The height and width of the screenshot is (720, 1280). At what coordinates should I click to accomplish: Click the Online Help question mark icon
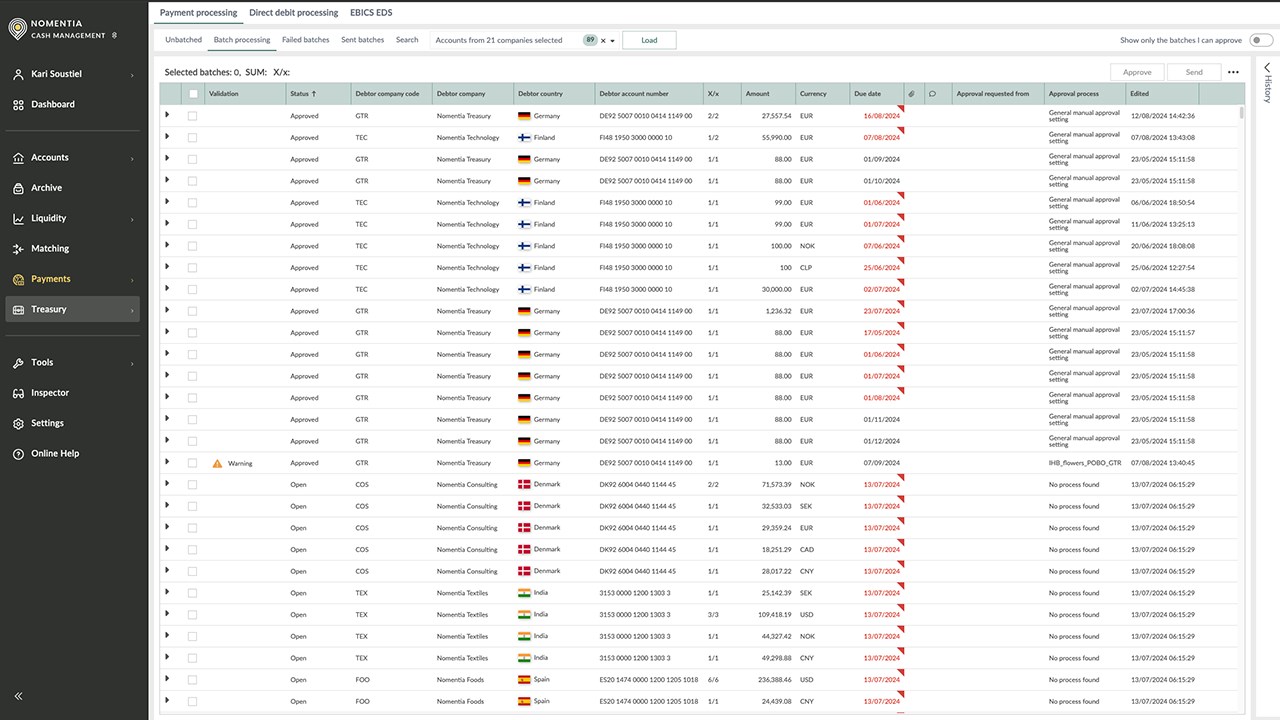pyautogui.click(x=18, y=454)
